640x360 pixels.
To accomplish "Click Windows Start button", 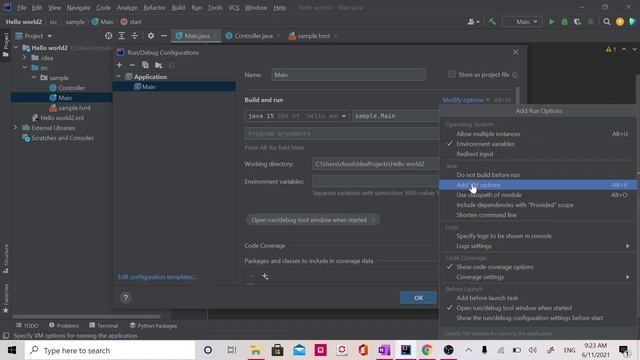I will point(12,350).
